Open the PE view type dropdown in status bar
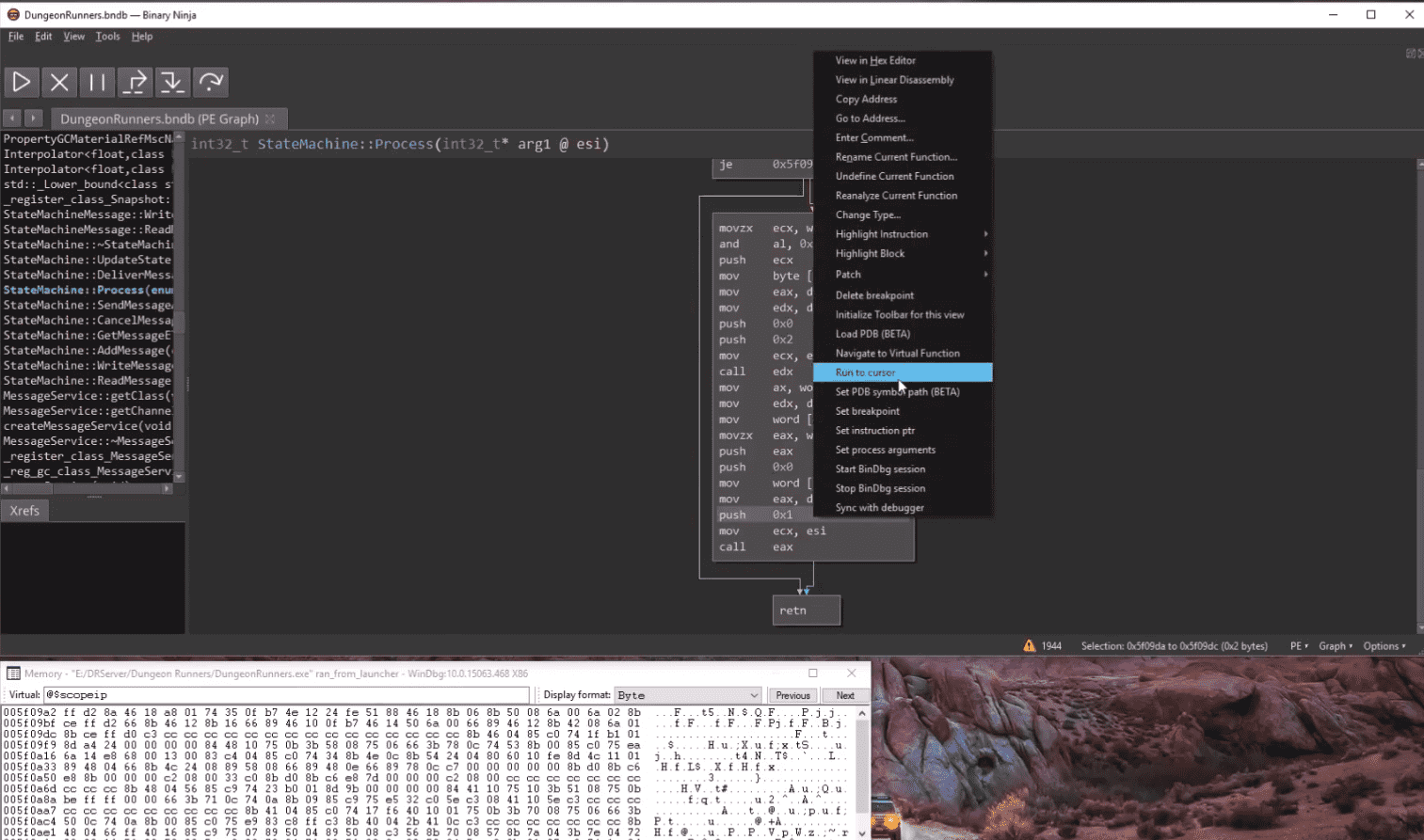The height and width of the screenshot is (840, 1424). [1299, 645]
